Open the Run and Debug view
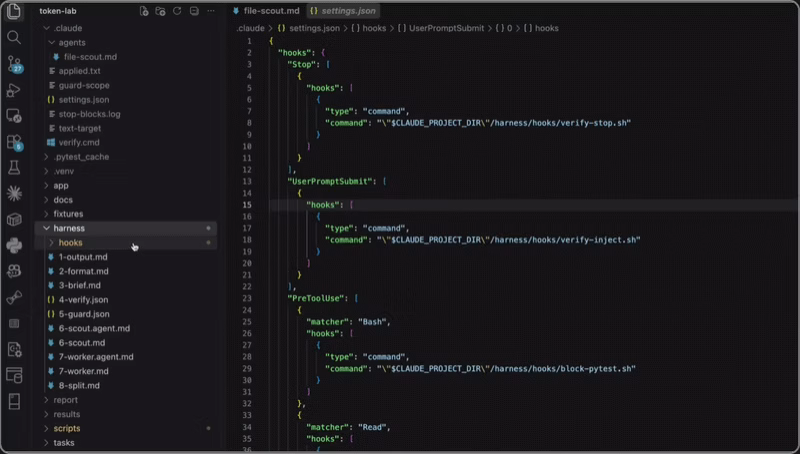The height and width of the screenshot is (454, 800). (14, 90)
